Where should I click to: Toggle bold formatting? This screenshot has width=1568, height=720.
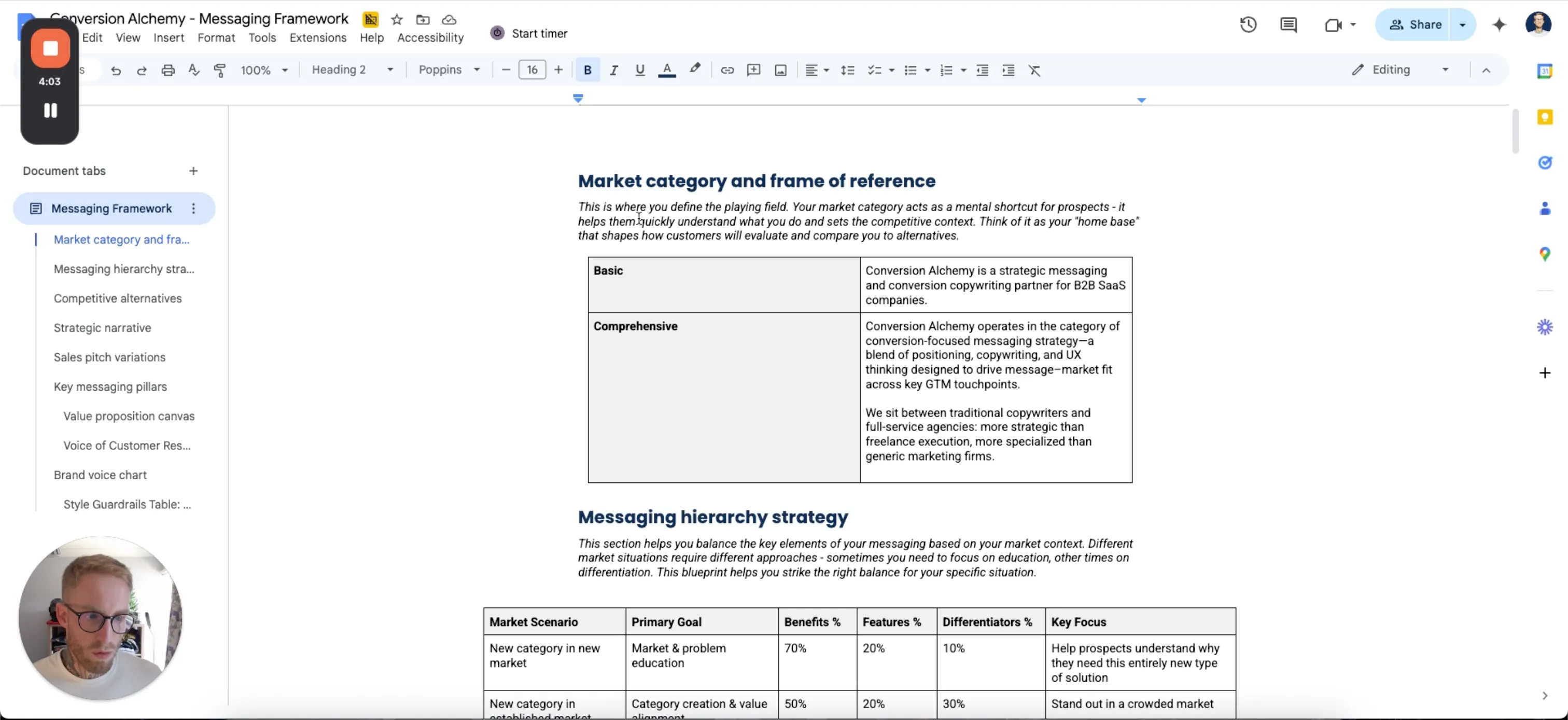click(587, 70)
